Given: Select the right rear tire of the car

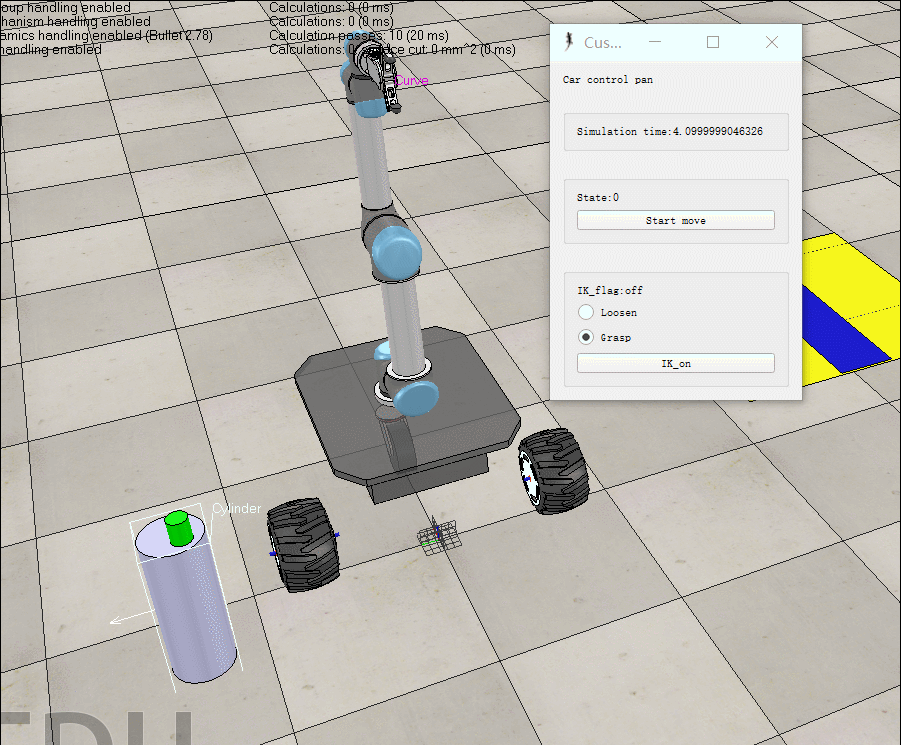Looking at the screenshot, I should pyautogui.click(x=553, y=471).
